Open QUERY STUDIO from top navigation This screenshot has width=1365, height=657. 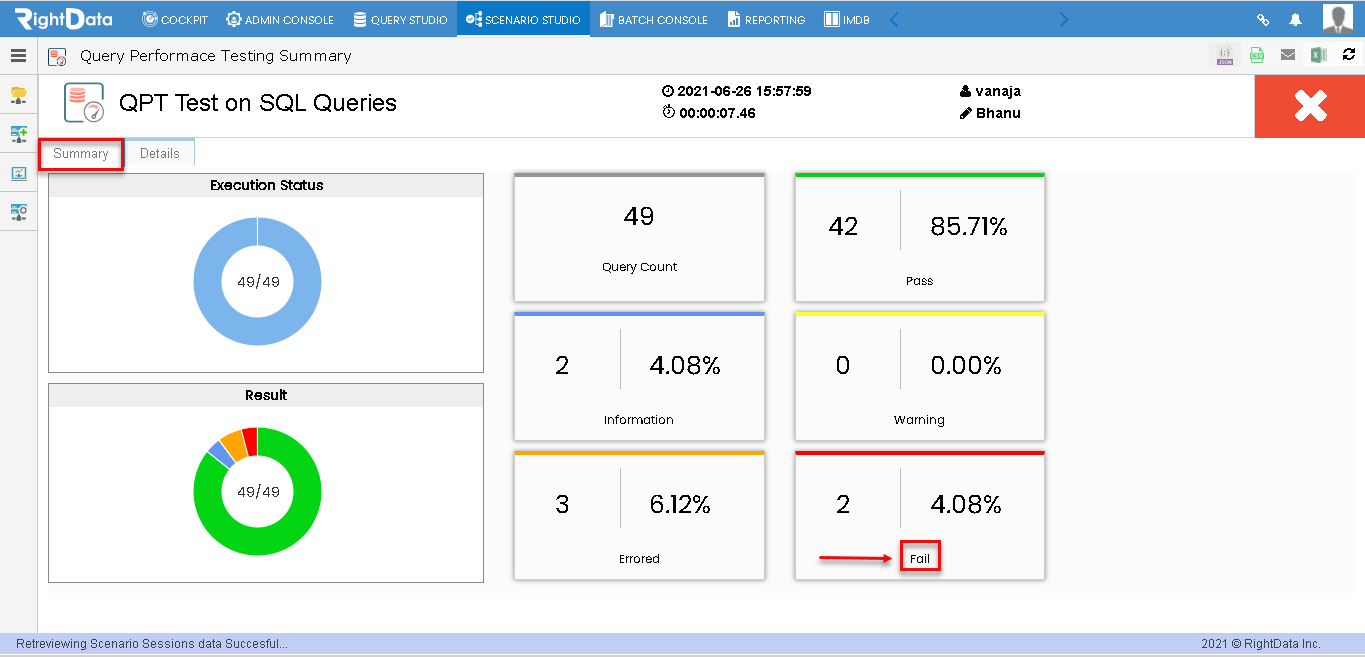400,19
